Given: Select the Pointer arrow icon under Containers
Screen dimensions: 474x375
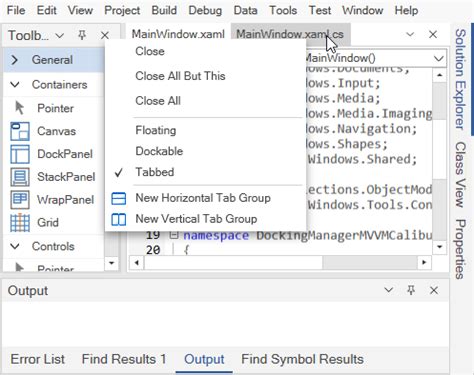Looking at the screenshot, I should tap(20, 108).
